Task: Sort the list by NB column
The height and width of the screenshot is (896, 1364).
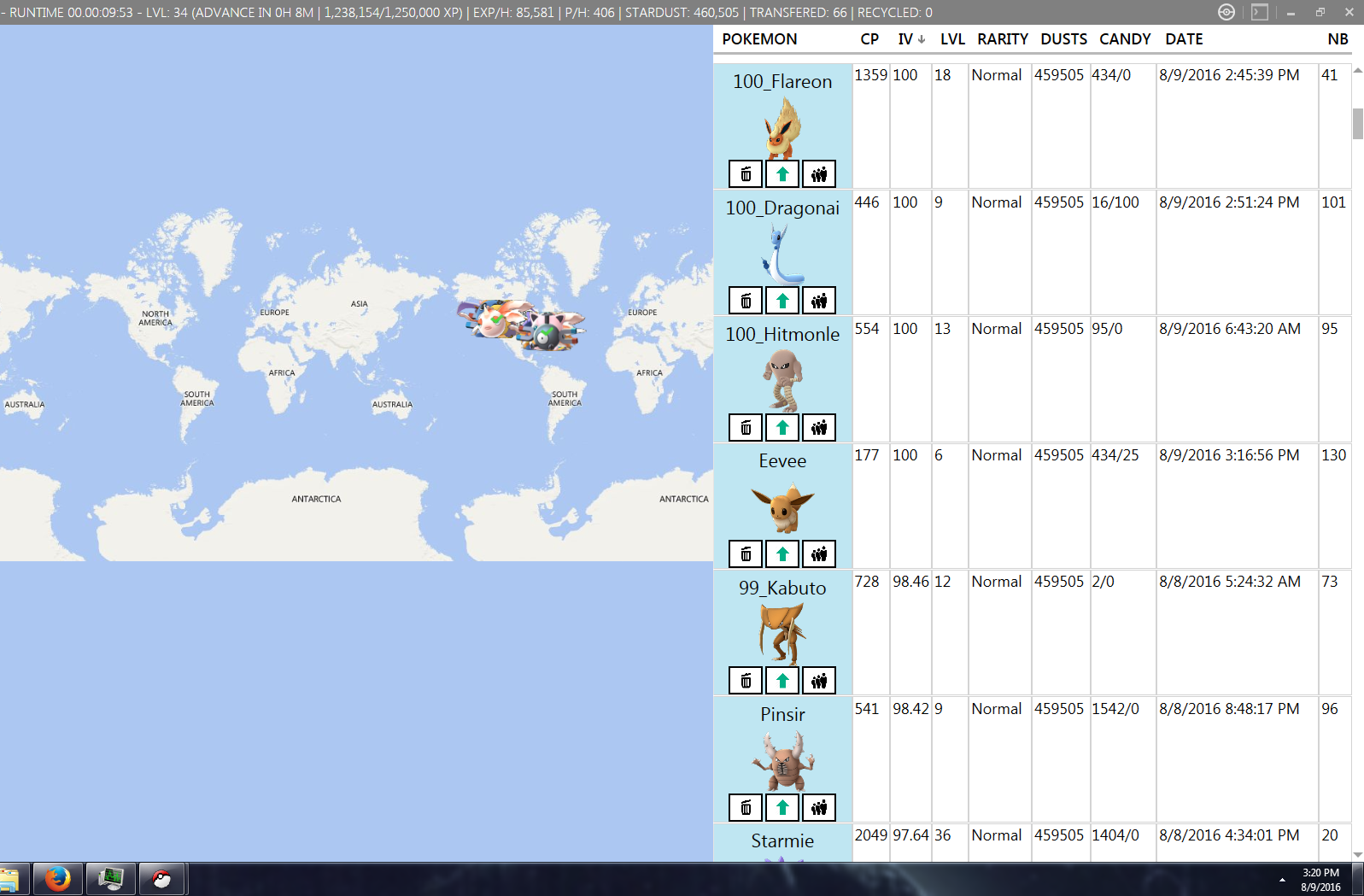Action: pyautogui.click(x=1338, y=39)
